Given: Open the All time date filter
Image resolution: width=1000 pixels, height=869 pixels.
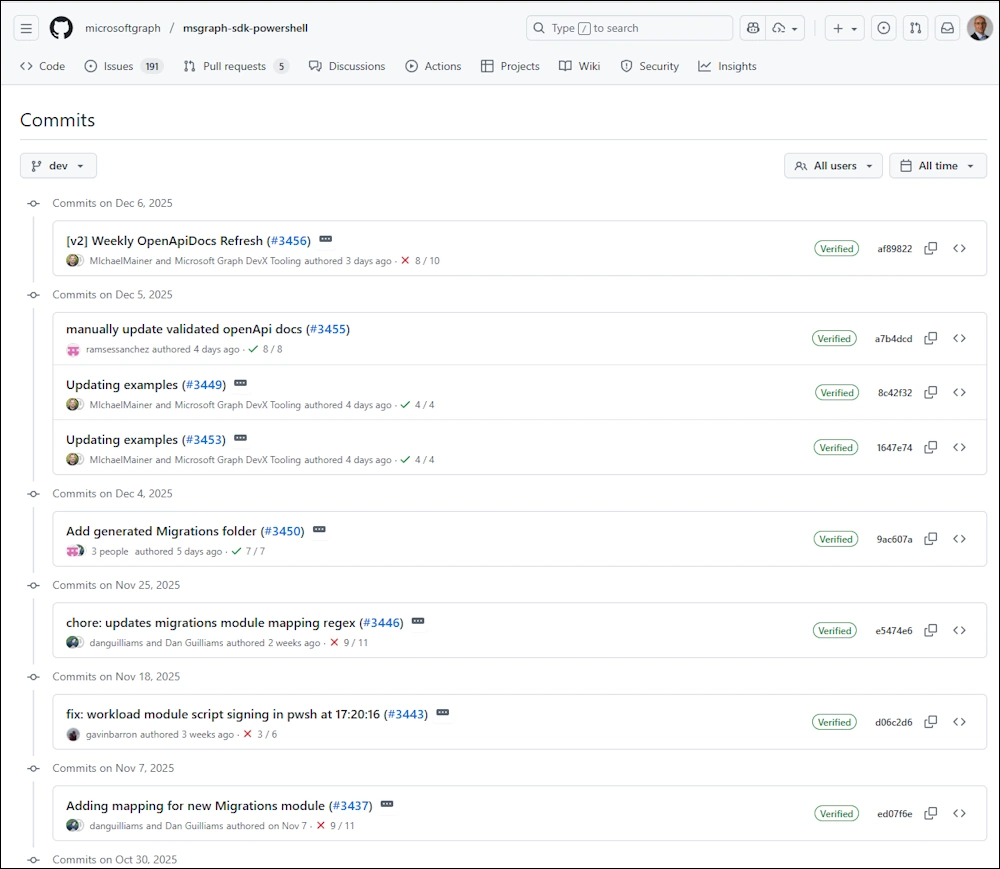Looking at the screenshot, I should [937, 166].
